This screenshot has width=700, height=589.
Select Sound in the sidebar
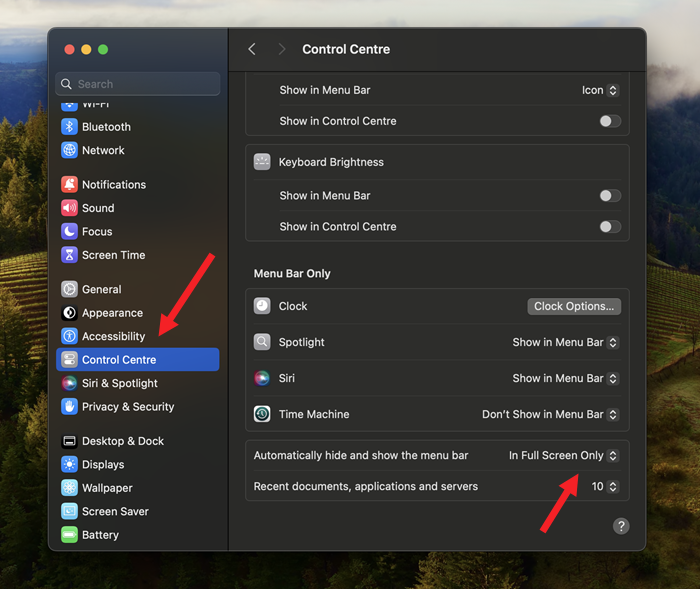click(x=138, y=208)
